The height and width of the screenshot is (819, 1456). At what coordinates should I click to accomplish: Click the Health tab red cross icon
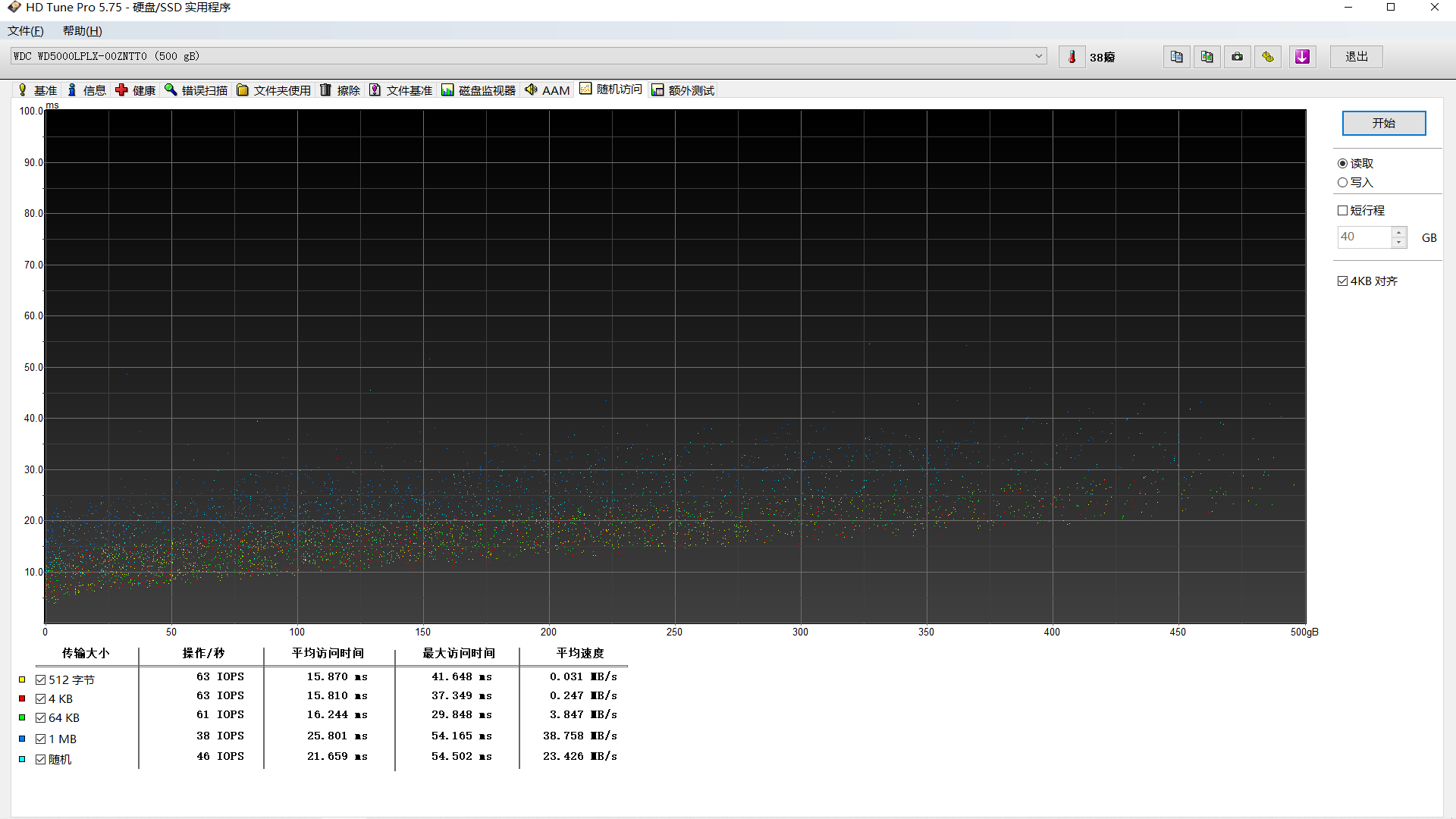[121, 90]
